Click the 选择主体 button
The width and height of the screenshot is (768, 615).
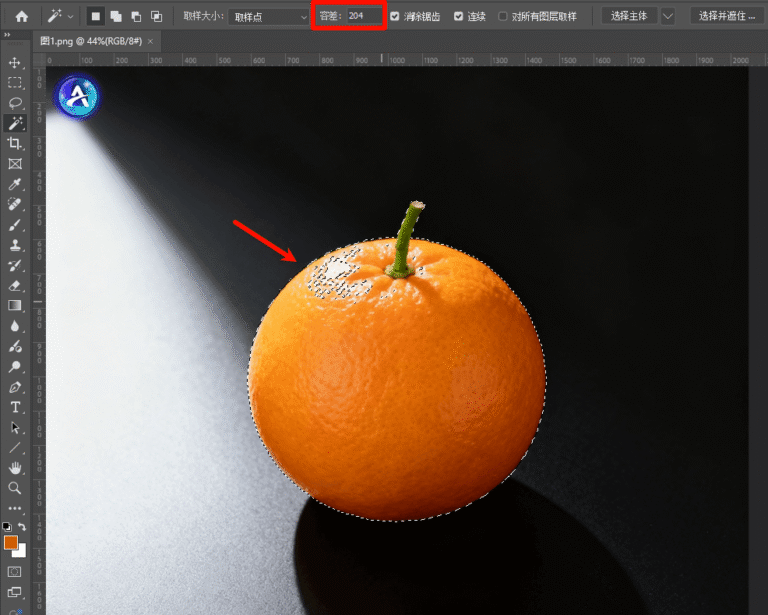(x=629, y=16)
